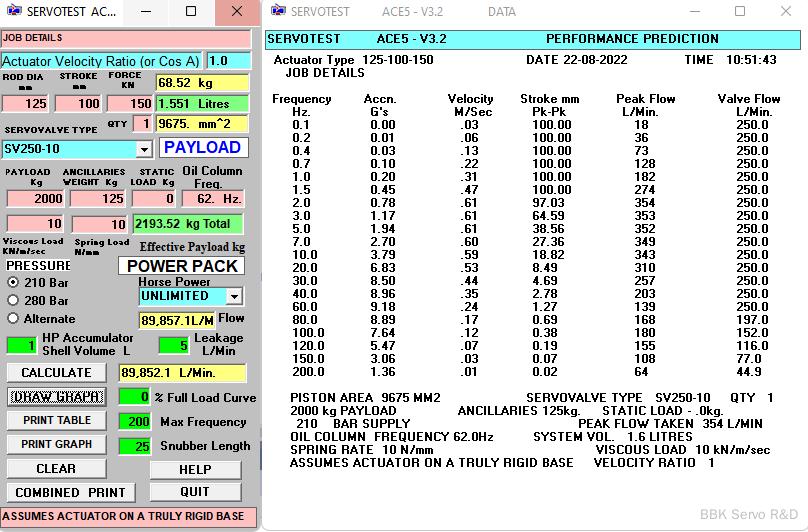Viewport: 808px width, 532px height.
Task: Quit the application with QUIT button
Action: tap(195, 492)
